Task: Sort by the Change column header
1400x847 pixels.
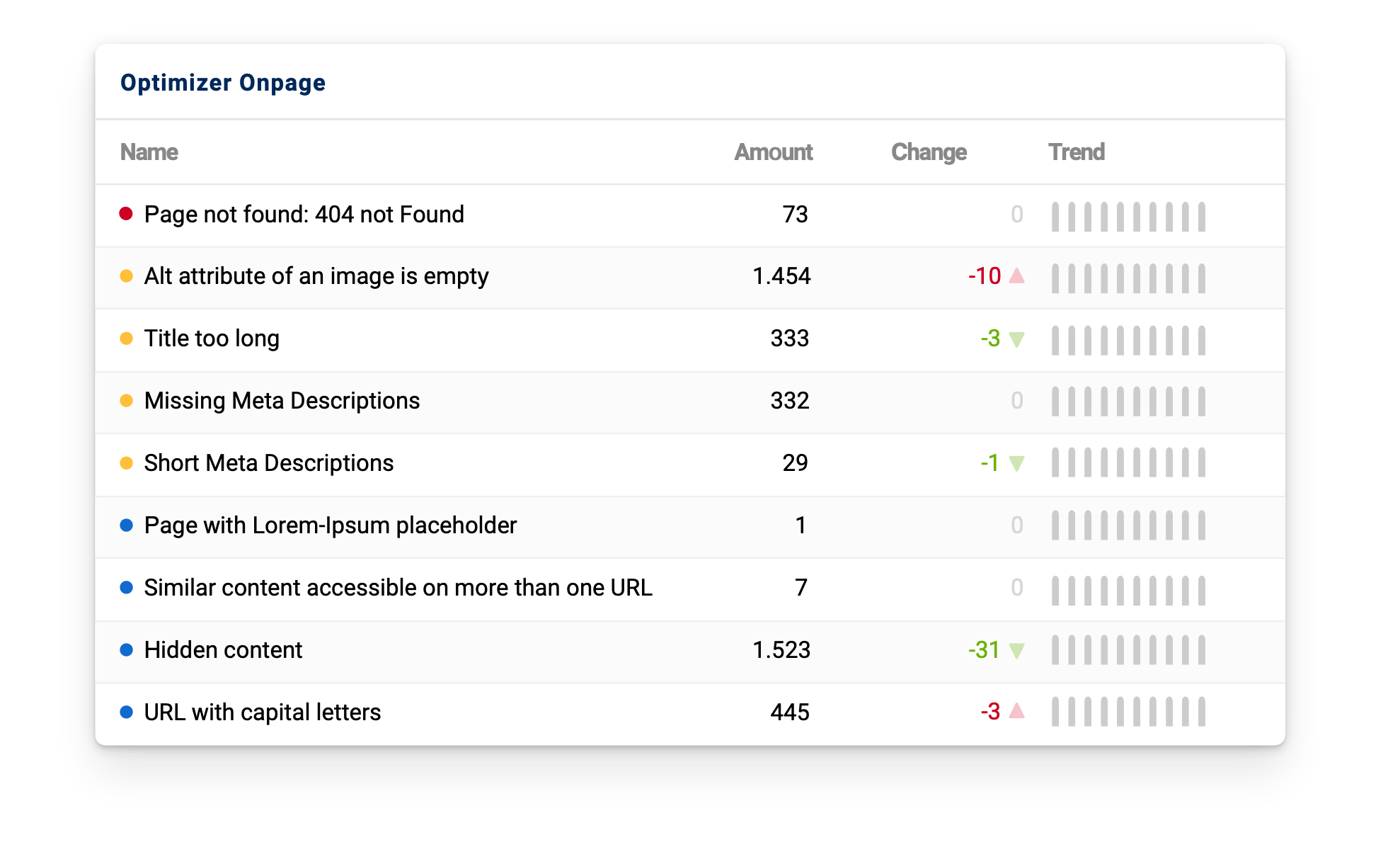Action: point(929,152)
